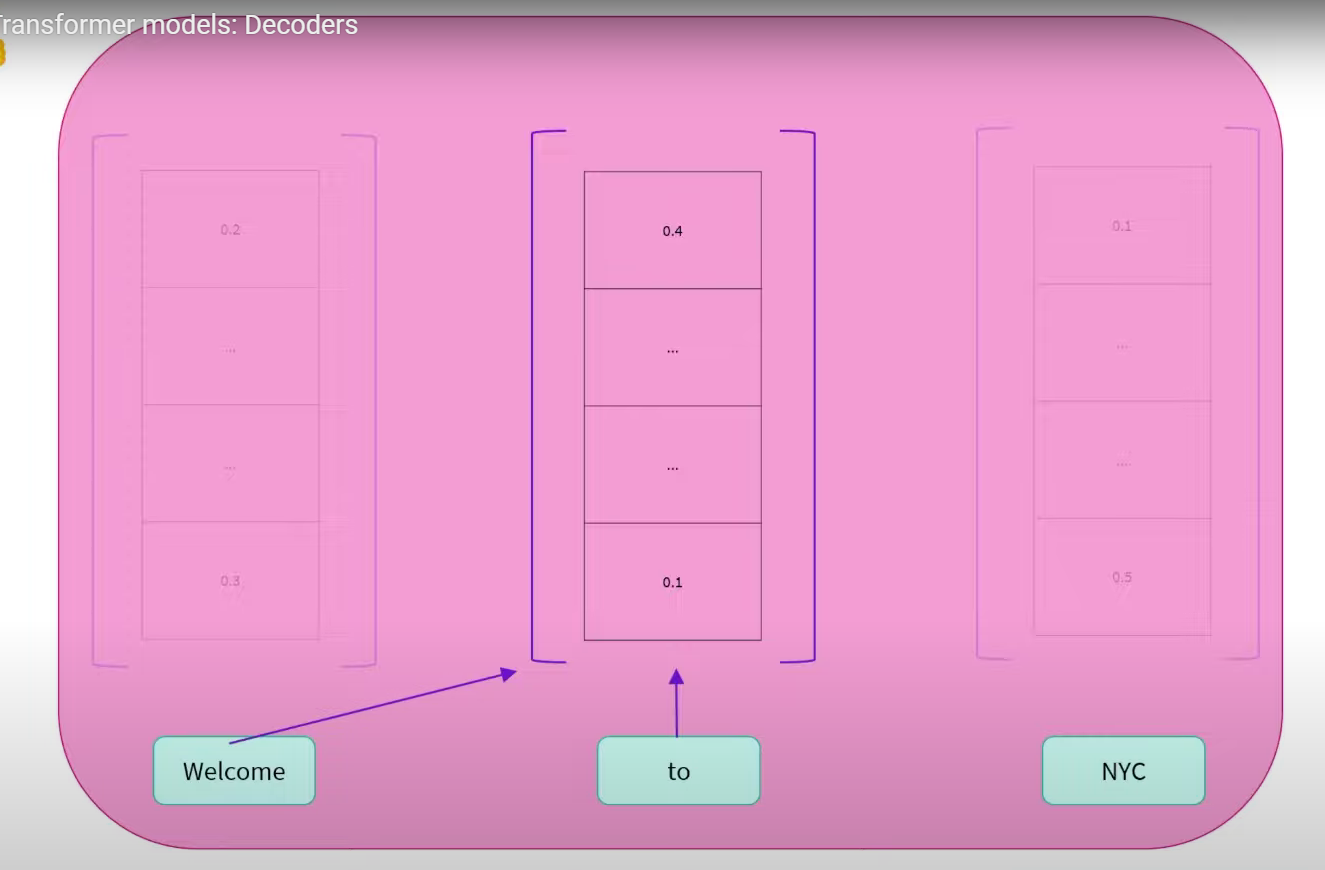Image resolution: width=1325 pixels, height=870 pixels.
Task: Click the faded 0.2 cell in left vector
Action: tap(230, 229)
